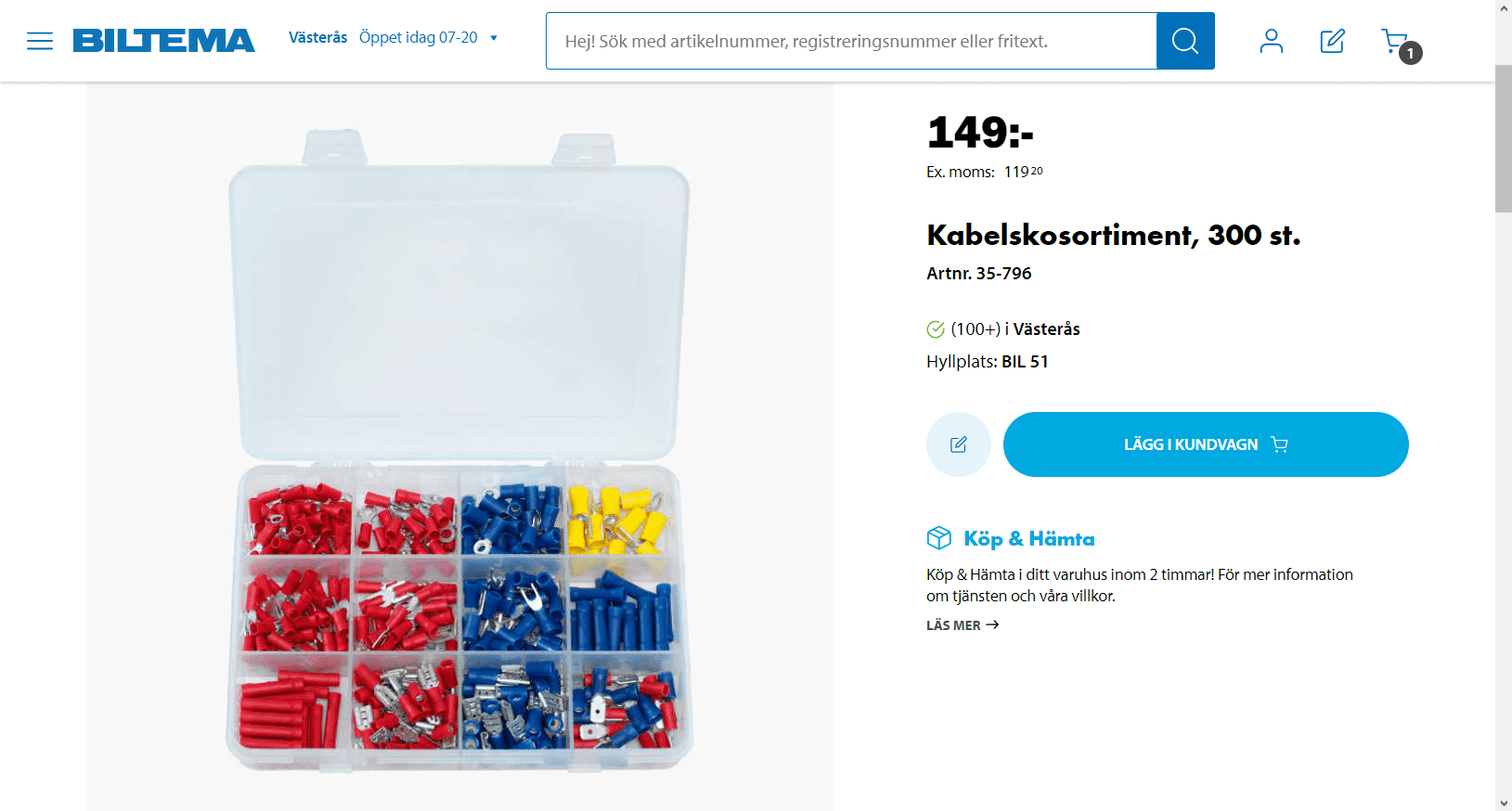Select the Västerås store name
1512x811 pixels.
(x=317, y=38)
